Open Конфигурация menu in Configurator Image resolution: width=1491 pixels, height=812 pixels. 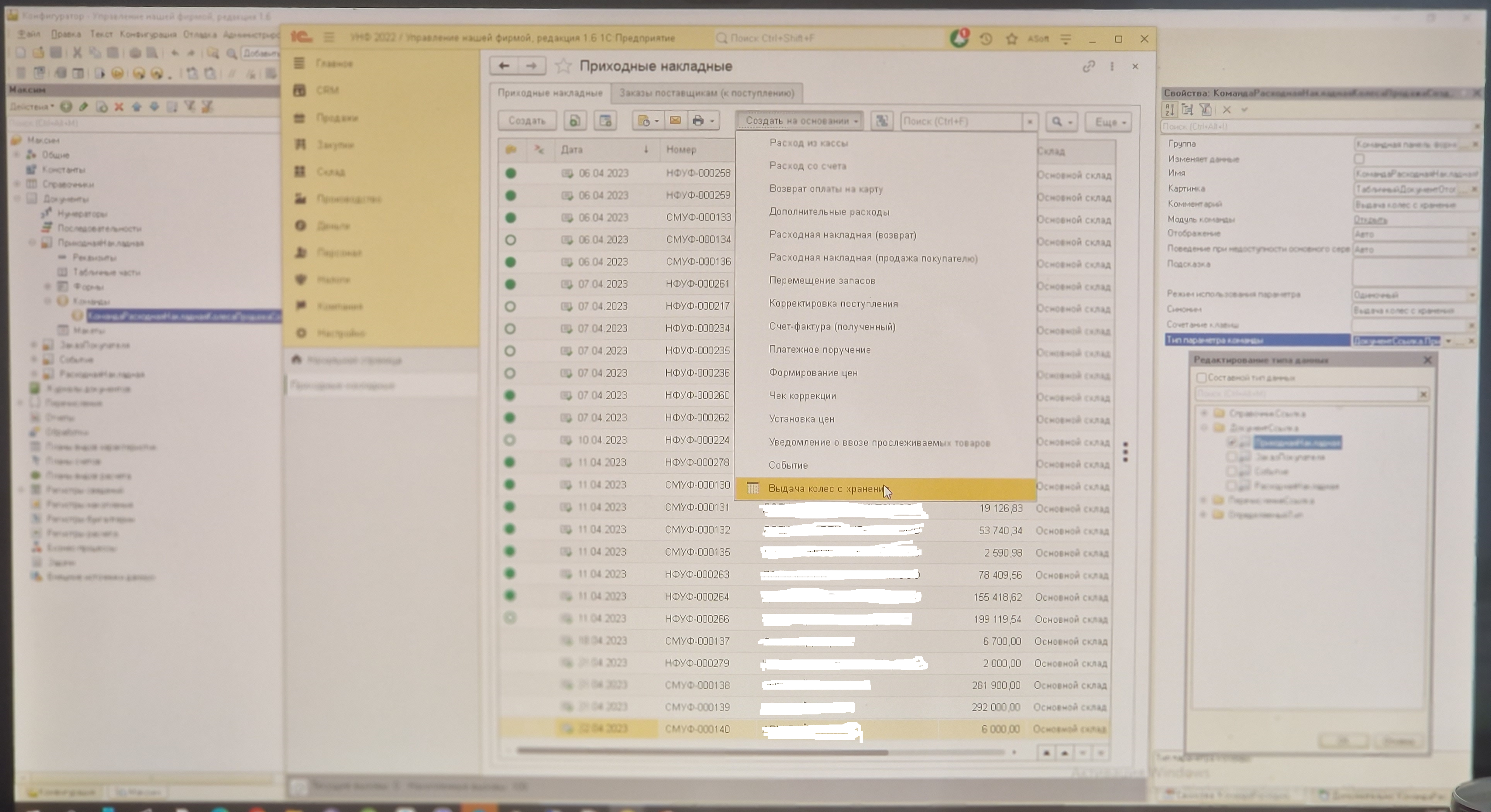tap(148, 34)
